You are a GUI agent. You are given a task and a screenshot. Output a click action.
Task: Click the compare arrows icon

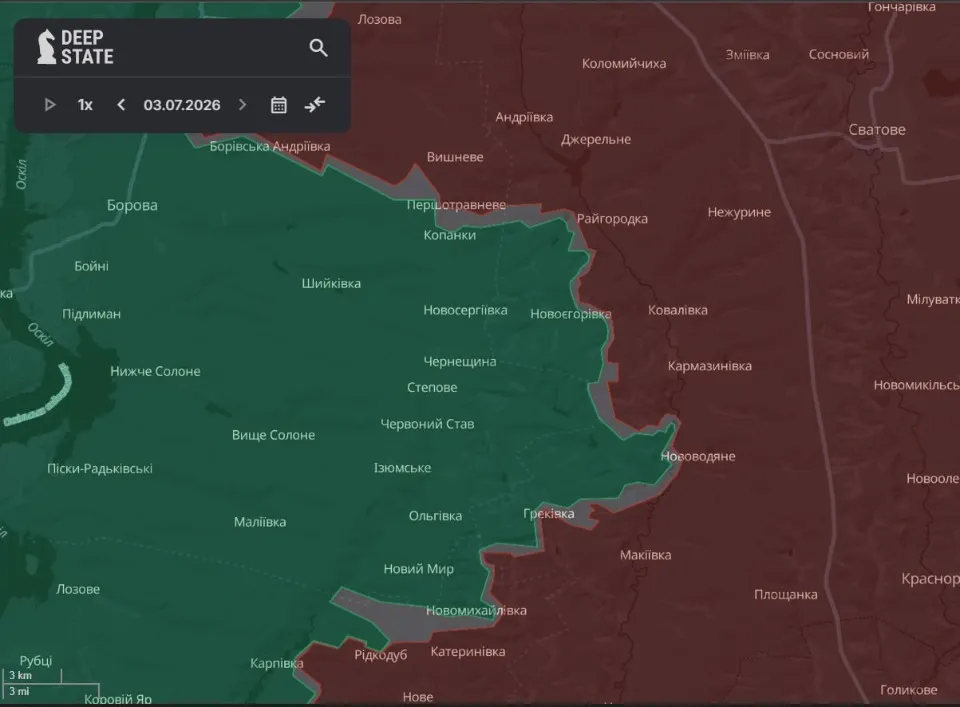tap(315, 105)
